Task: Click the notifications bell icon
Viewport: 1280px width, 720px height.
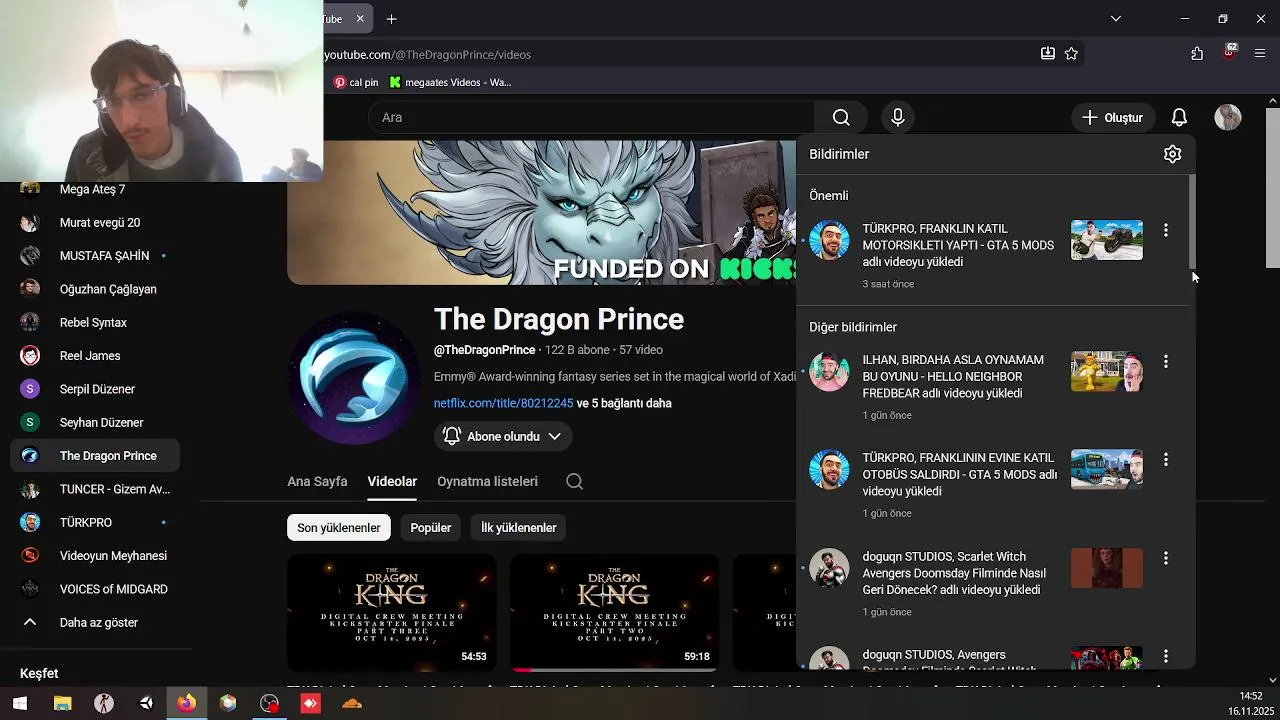Action: point(1179,117)
